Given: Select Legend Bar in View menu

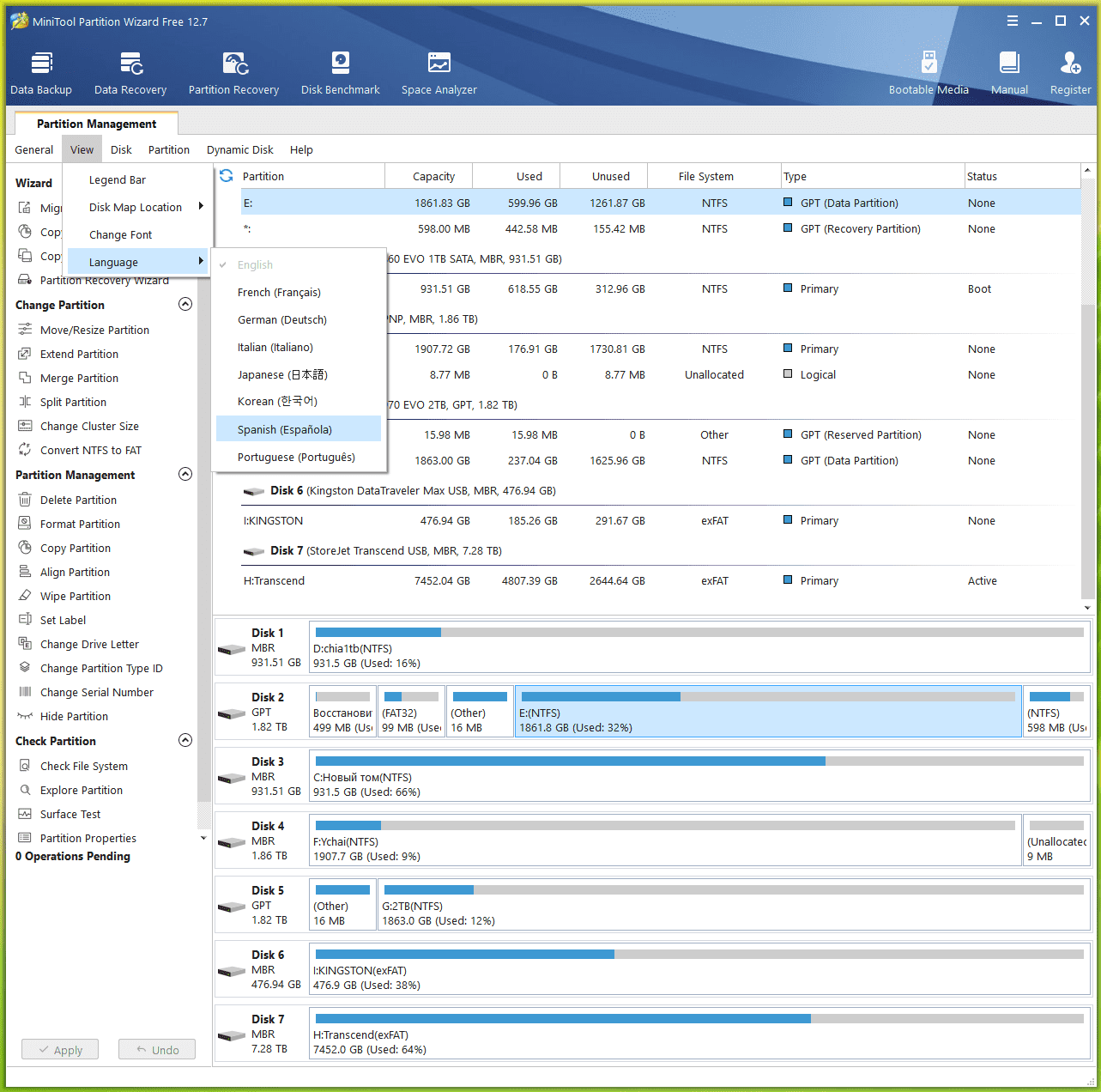Looking at the screenshot, I should [118, 180].
